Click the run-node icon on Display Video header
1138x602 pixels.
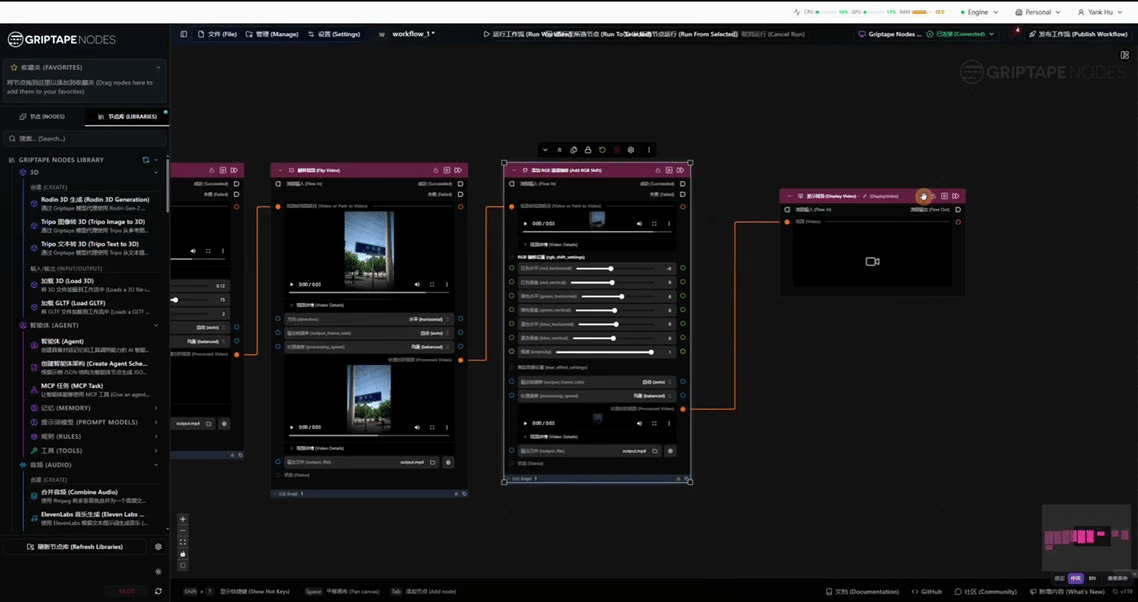point(944,196)
